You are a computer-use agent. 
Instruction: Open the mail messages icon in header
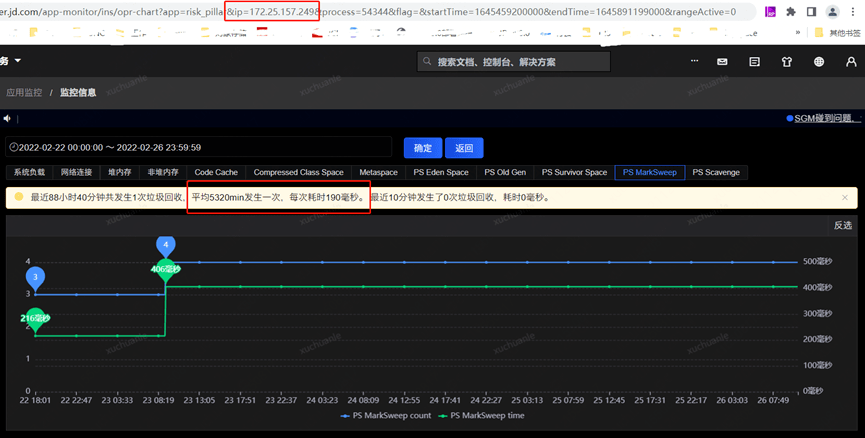coord(722,62)
